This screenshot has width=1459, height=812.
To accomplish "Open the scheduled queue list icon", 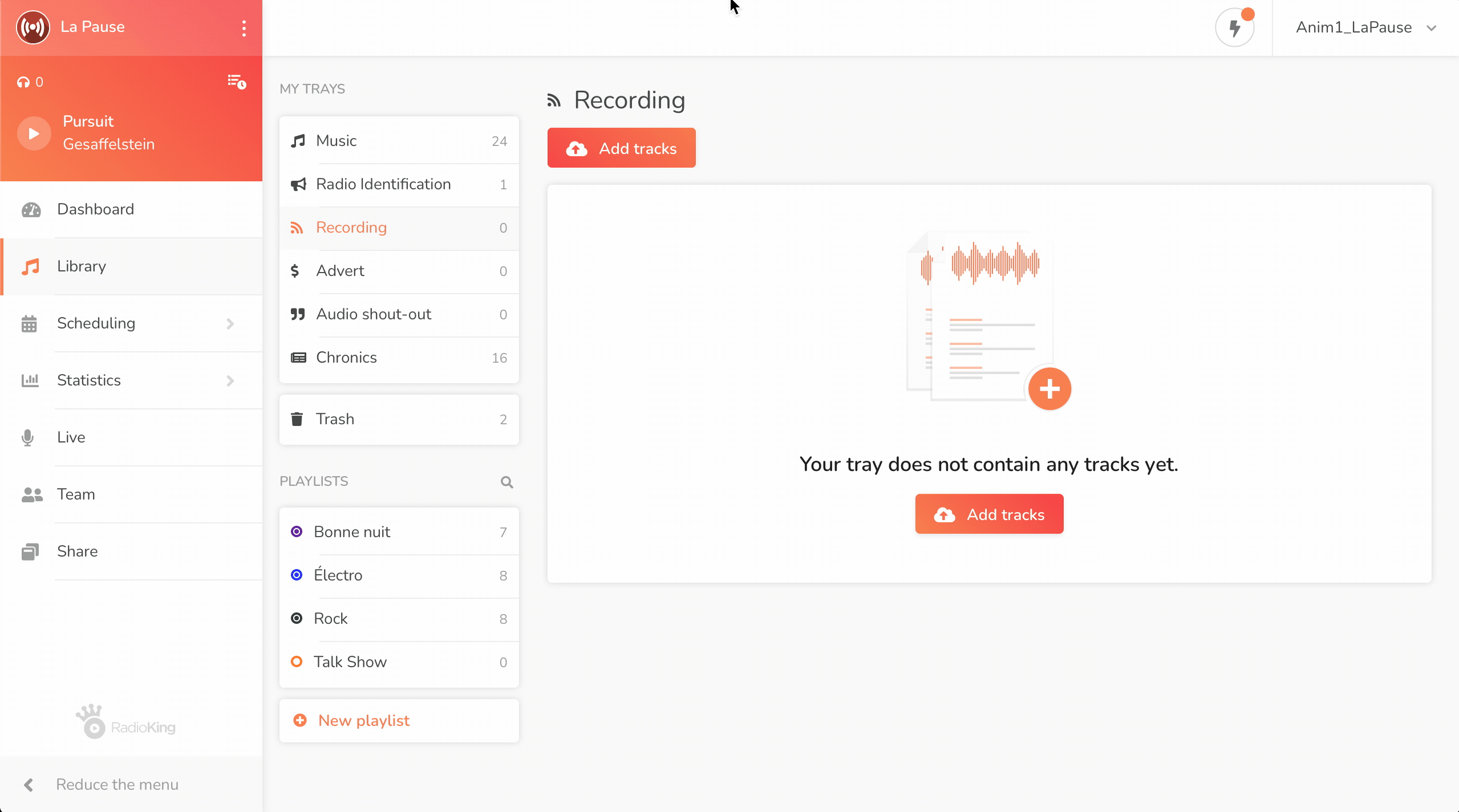I will [x=237, y=82].
